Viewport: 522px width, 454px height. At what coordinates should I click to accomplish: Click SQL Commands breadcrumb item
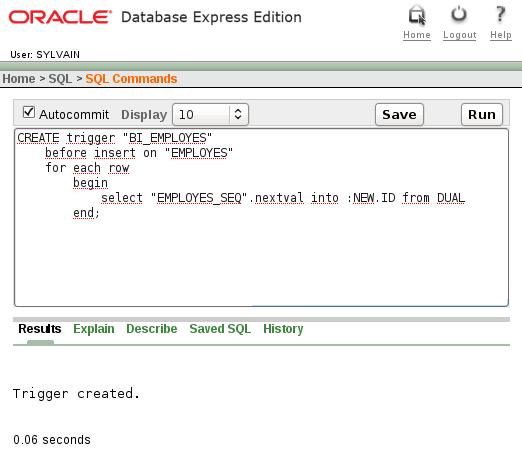131,79
